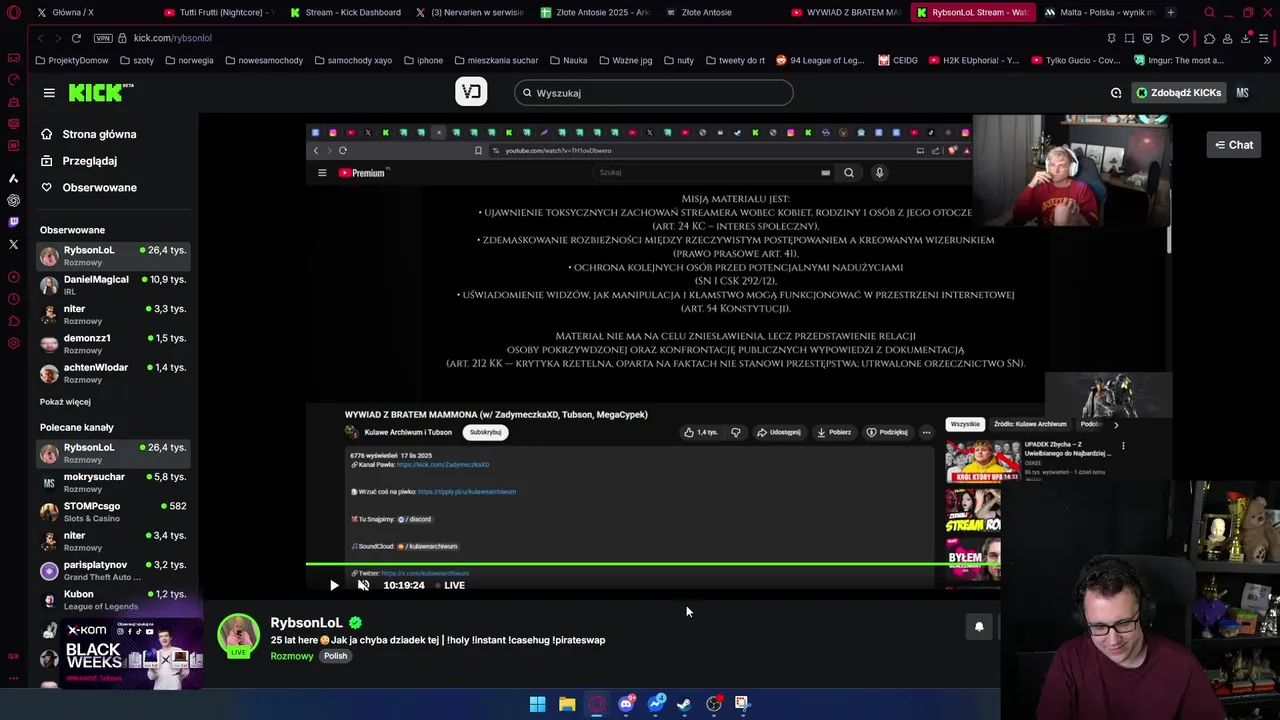Open achtenWlodar followed channel

[x=113, y=373]
